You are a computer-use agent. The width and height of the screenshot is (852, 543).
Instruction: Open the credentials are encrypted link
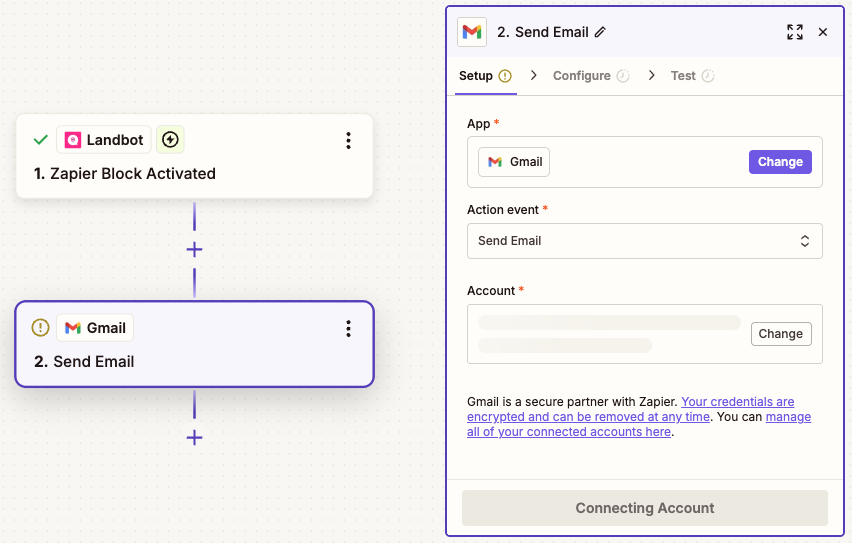pyautogui.click(x=737, y=402)
